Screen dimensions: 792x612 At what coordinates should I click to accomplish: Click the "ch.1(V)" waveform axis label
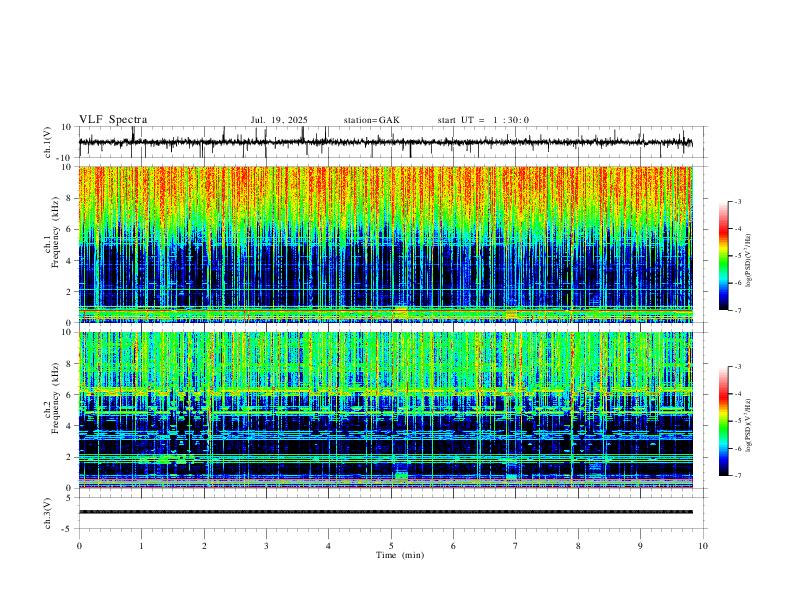(x=48, y=142)
